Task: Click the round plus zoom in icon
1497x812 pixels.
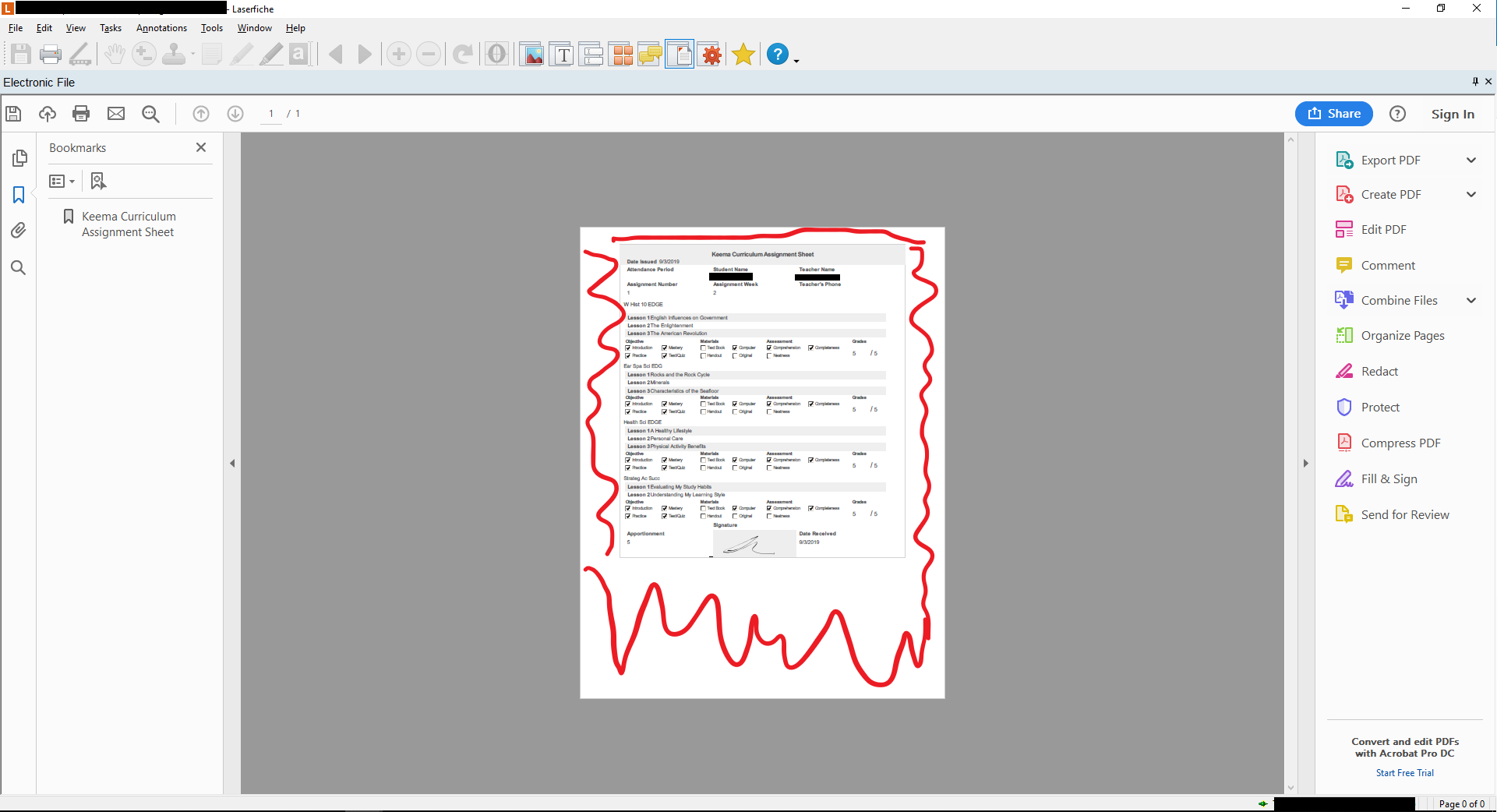Action: 399,55
